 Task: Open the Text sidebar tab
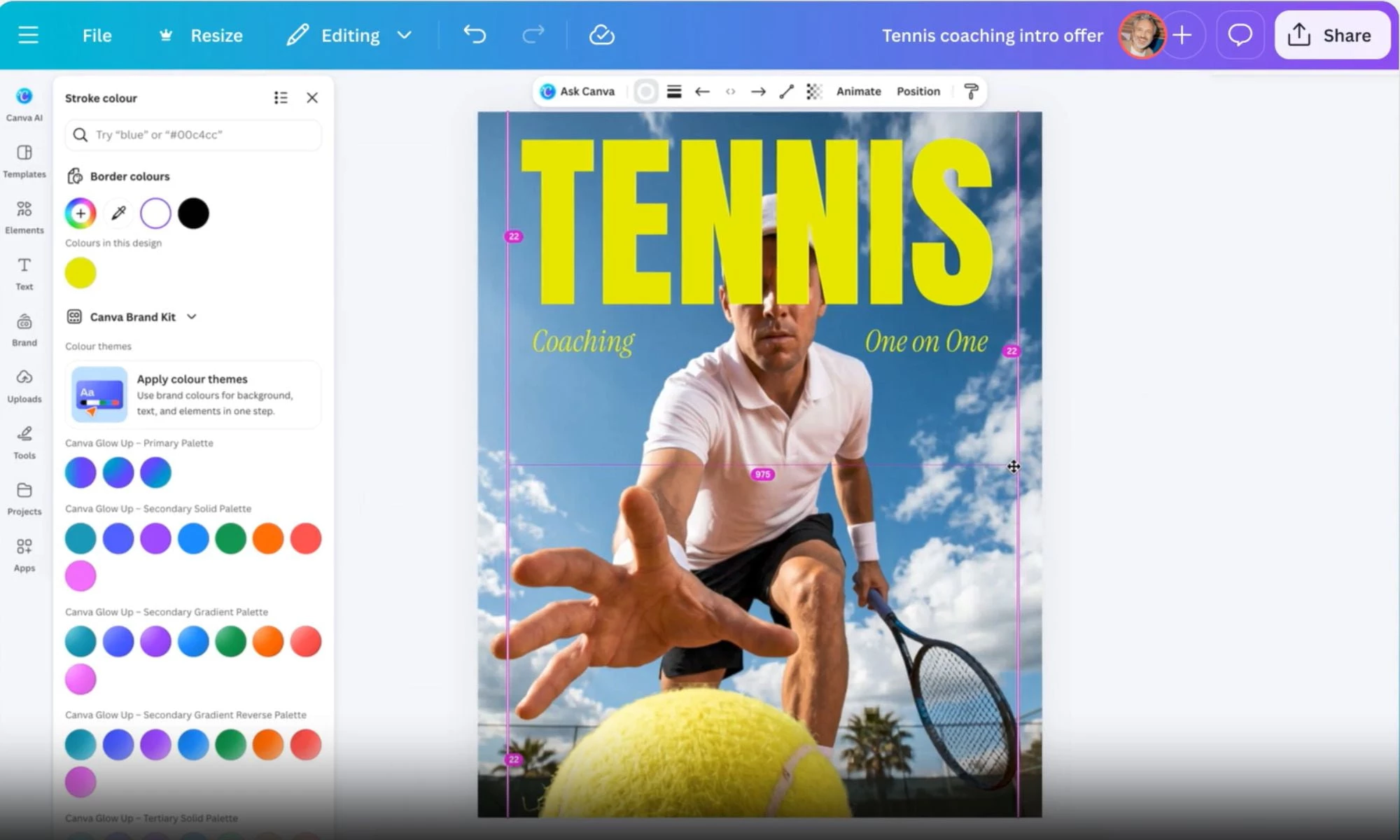click(x=24, y=274)
